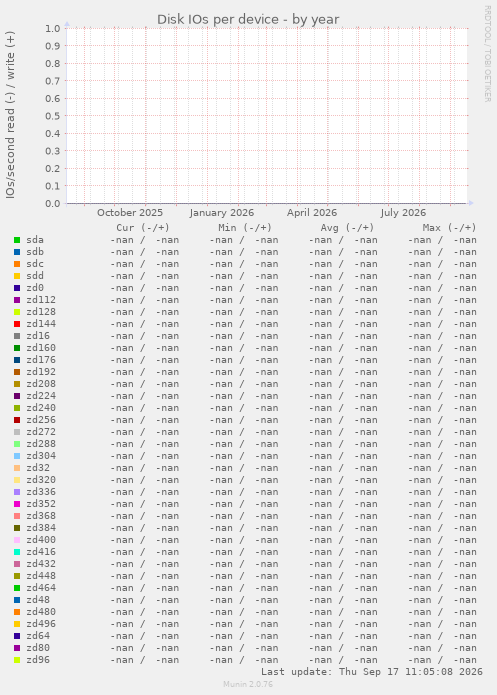Click the 'January 2026' x-axis label

coord(222,213)
